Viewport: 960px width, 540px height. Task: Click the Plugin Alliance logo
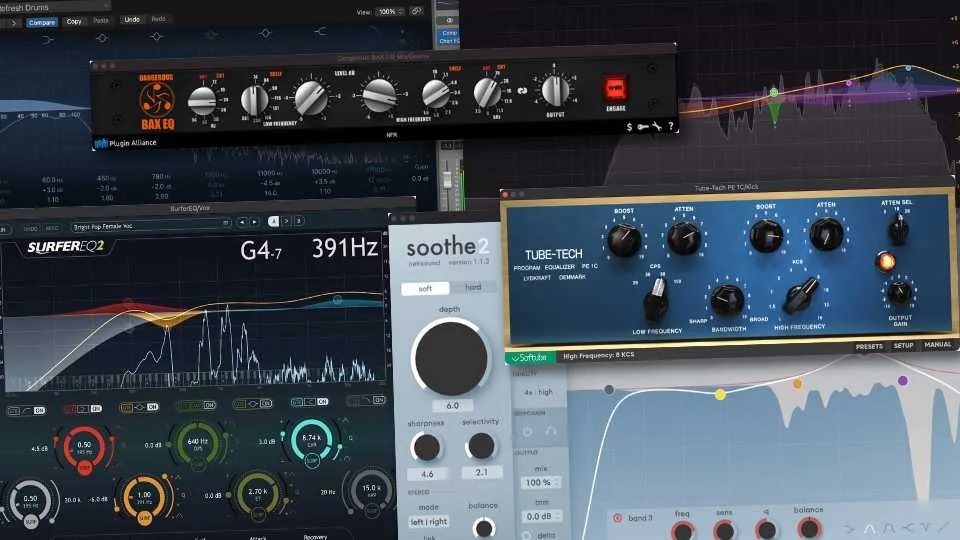click(126, 143)
